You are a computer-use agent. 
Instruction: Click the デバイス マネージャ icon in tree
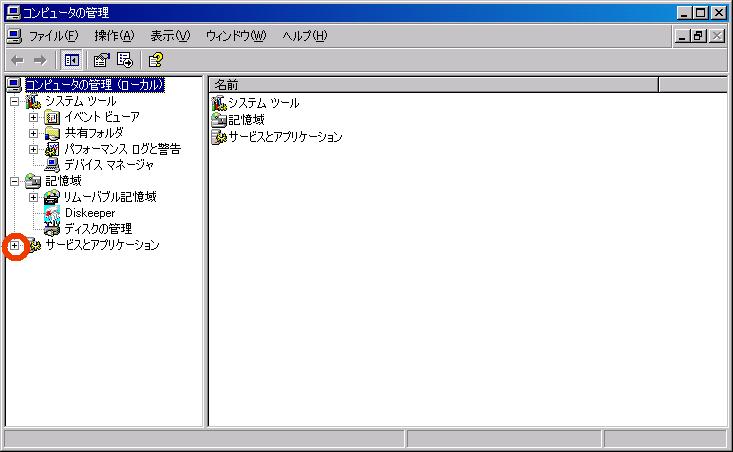coord(52,165)
